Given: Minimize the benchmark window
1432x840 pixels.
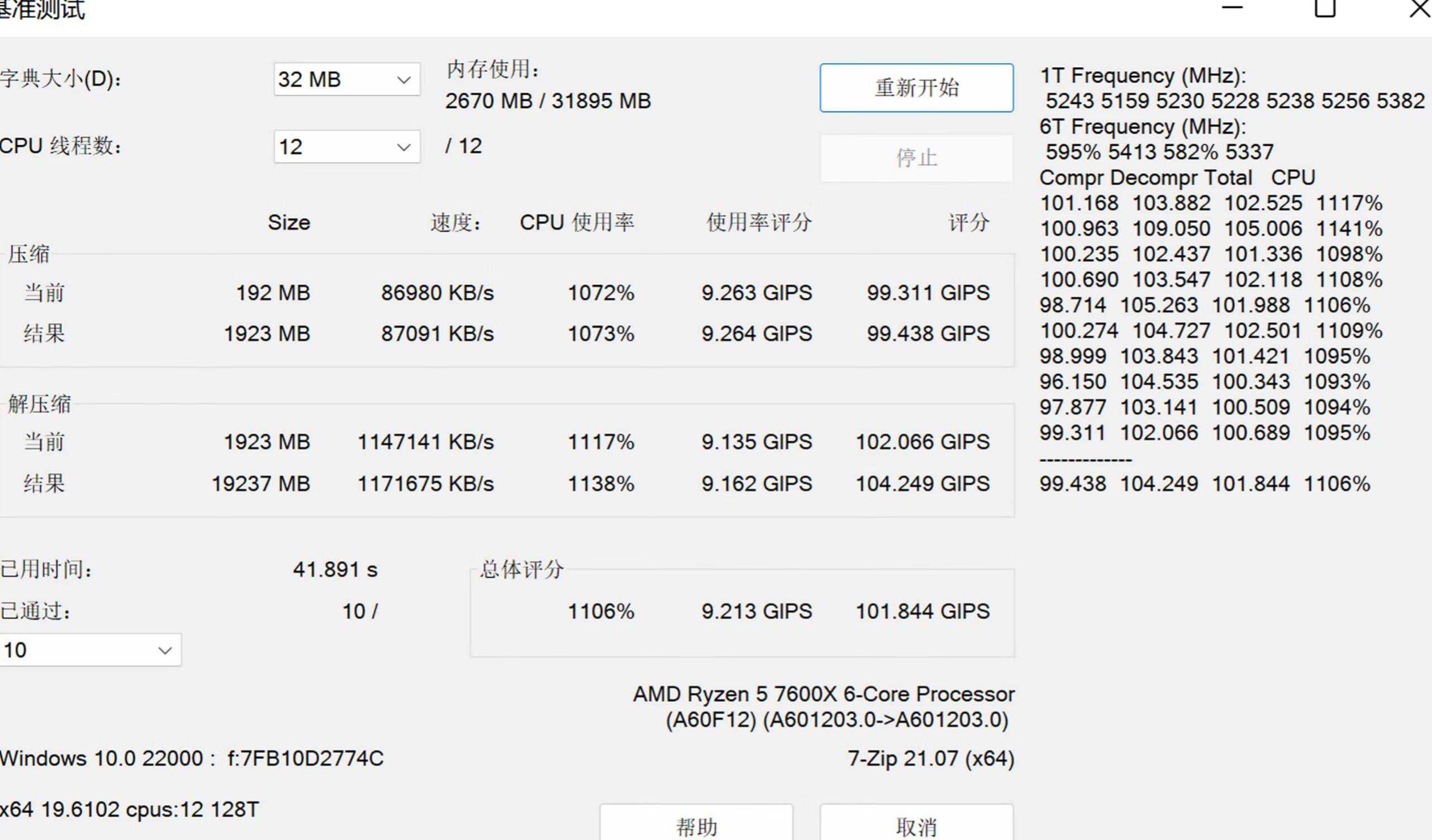Looking at the screenshot, I should 1232,8.
